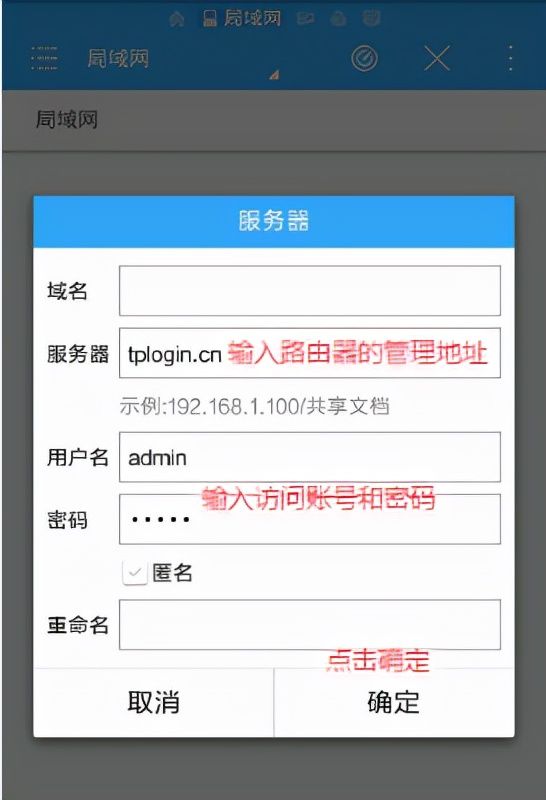Click the 确定 button
Screen dimensions: 546x800
pos(394,702)
